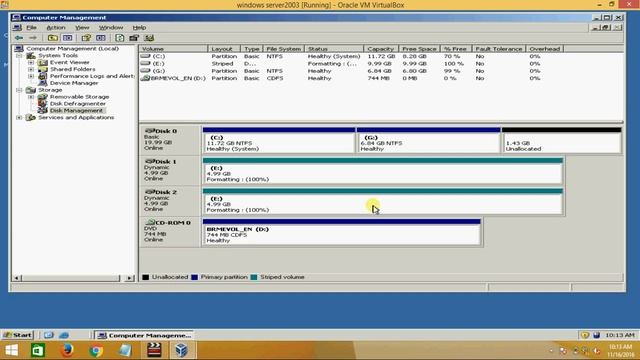640x360 pixels.
Task: Click Internet Explorer quick launch icon in guest
Action: (x=64, y=335)
